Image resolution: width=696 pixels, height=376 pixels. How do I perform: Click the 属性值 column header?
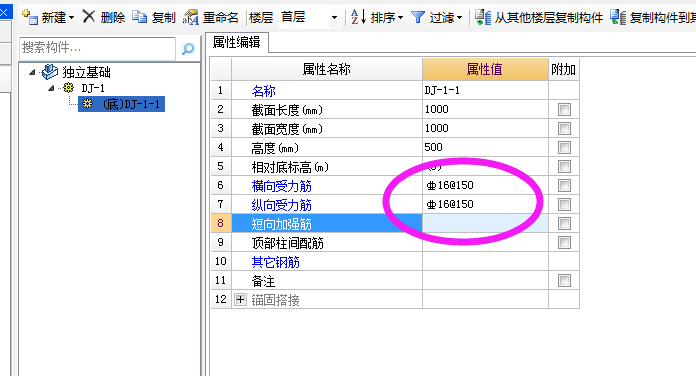click(485, 69)
